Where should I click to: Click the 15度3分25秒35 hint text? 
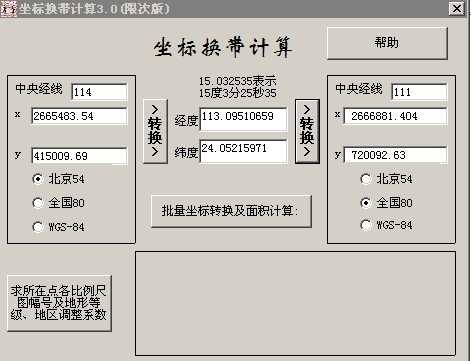pos(238,93)
